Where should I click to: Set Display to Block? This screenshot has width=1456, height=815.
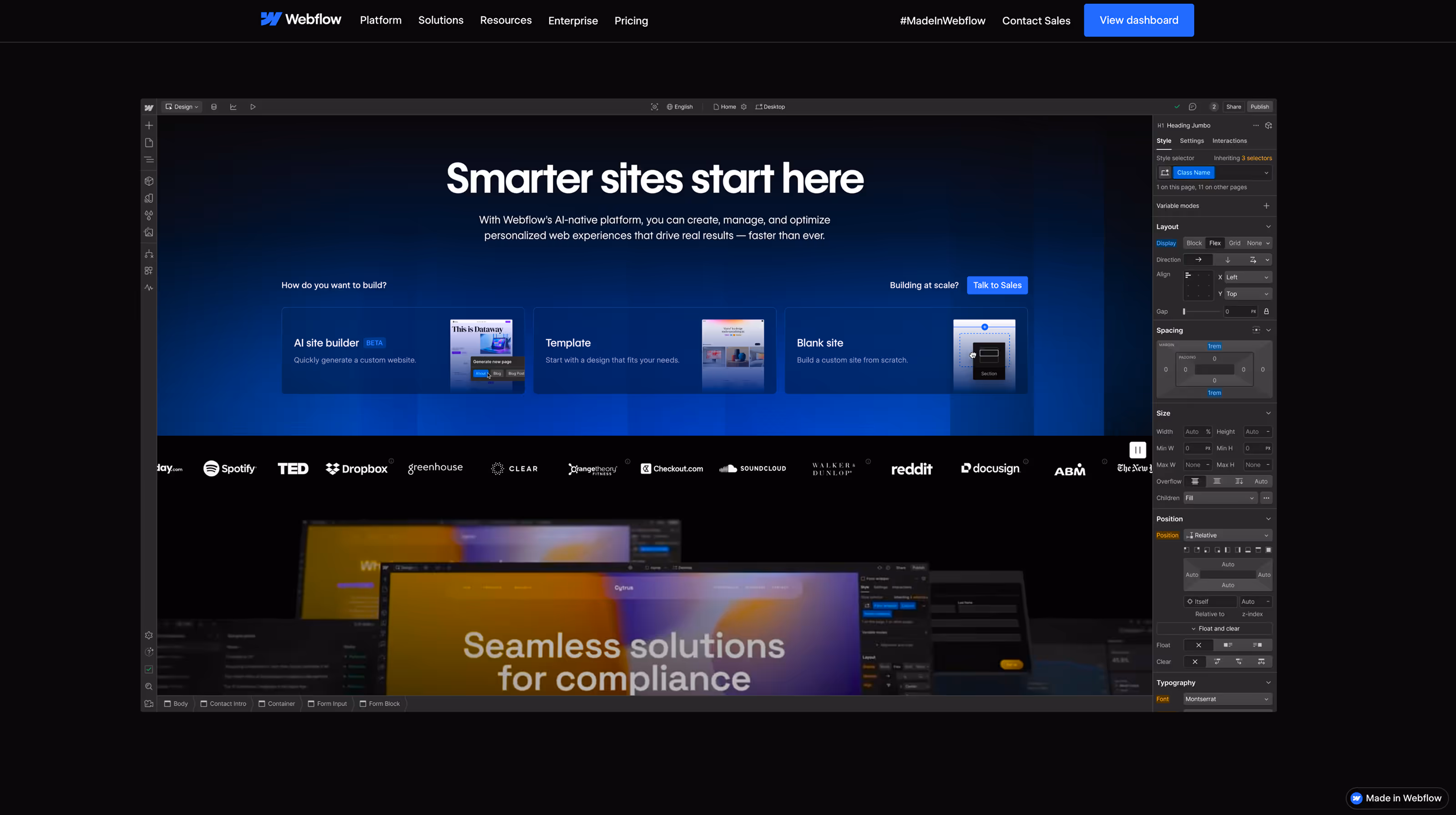[x=1194, y=243]
